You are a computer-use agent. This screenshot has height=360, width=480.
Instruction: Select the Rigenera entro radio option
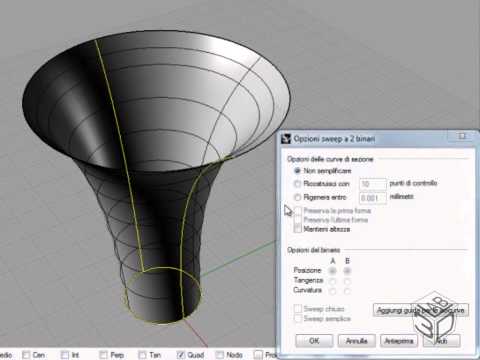297,197
